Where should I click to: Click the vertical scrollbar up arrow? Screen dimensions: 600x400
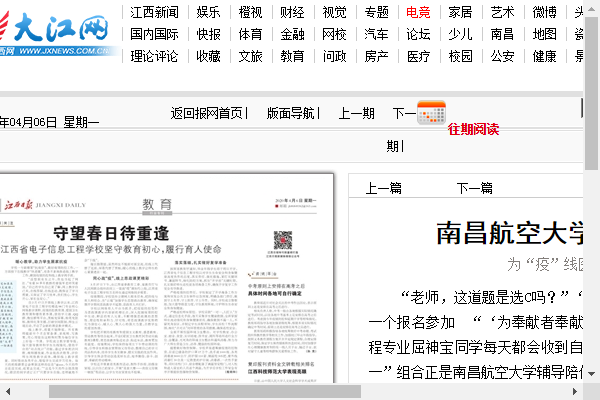[x=592, y=8]
